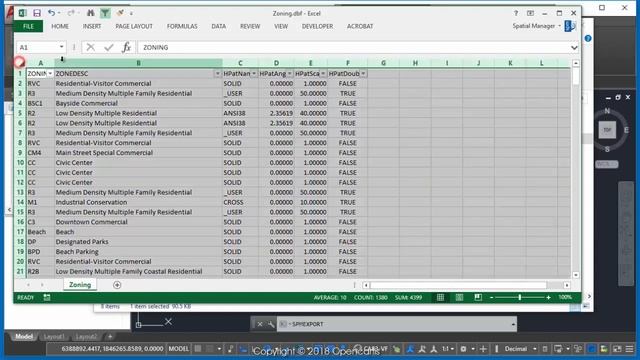This screenshot has height=360, width=640.
Task: Open Find binoculars icon in Quick Access
Action: tap(91, 13)
